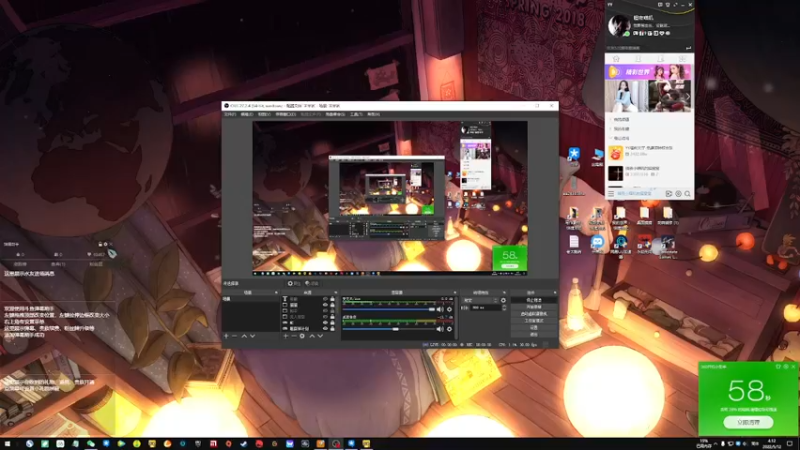
Task: Click Start Recording button in OBS Controls
Action: click(534, 307)
